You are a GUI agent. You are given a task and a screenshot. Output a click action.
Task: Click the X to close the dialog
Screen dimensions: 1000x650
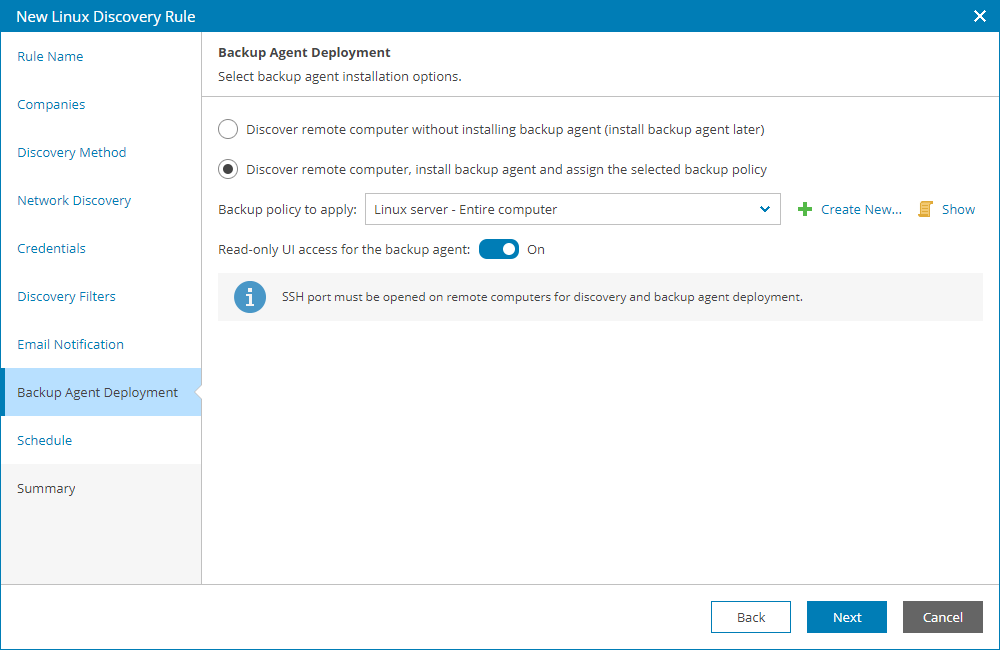tap(978, 16)
